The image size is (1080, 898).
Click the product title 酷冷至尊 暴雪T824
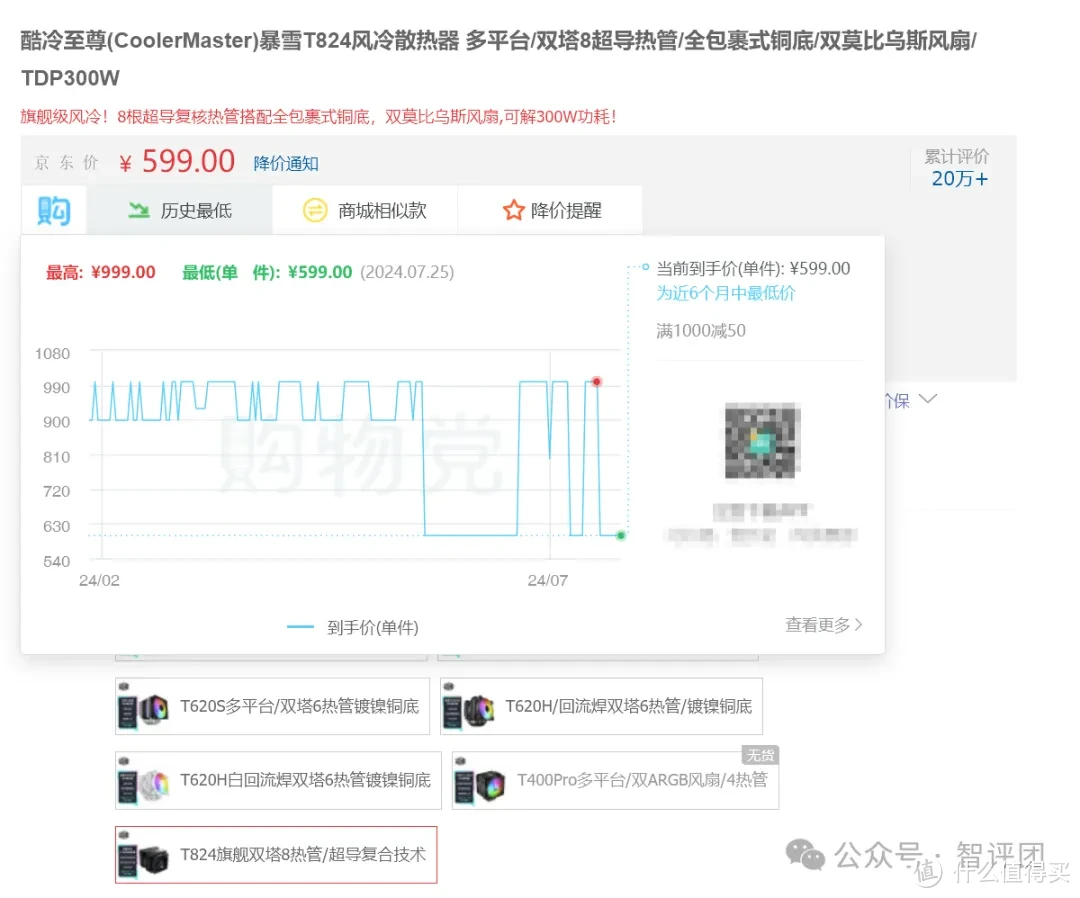[x=498, y=59]
